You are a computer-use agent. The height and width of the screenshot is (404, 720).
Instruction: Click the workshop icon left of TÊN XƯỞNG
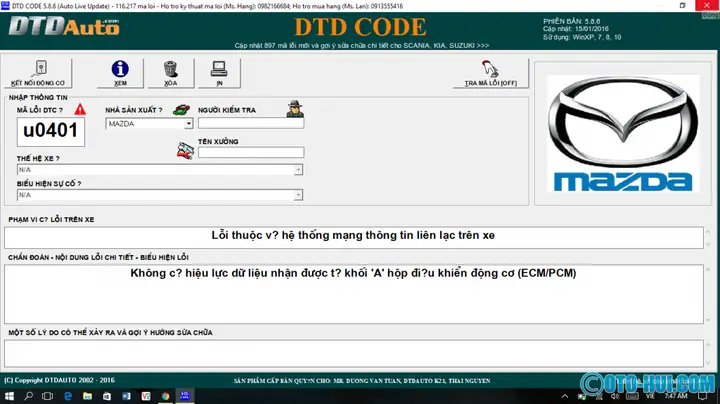(x=184, y=150)
